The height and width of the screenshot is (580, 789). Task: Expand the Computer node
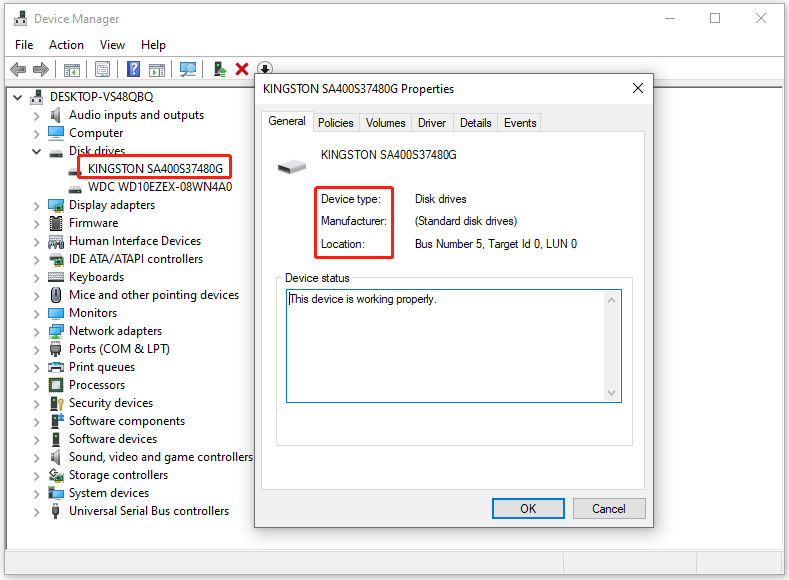coord(36,134)
